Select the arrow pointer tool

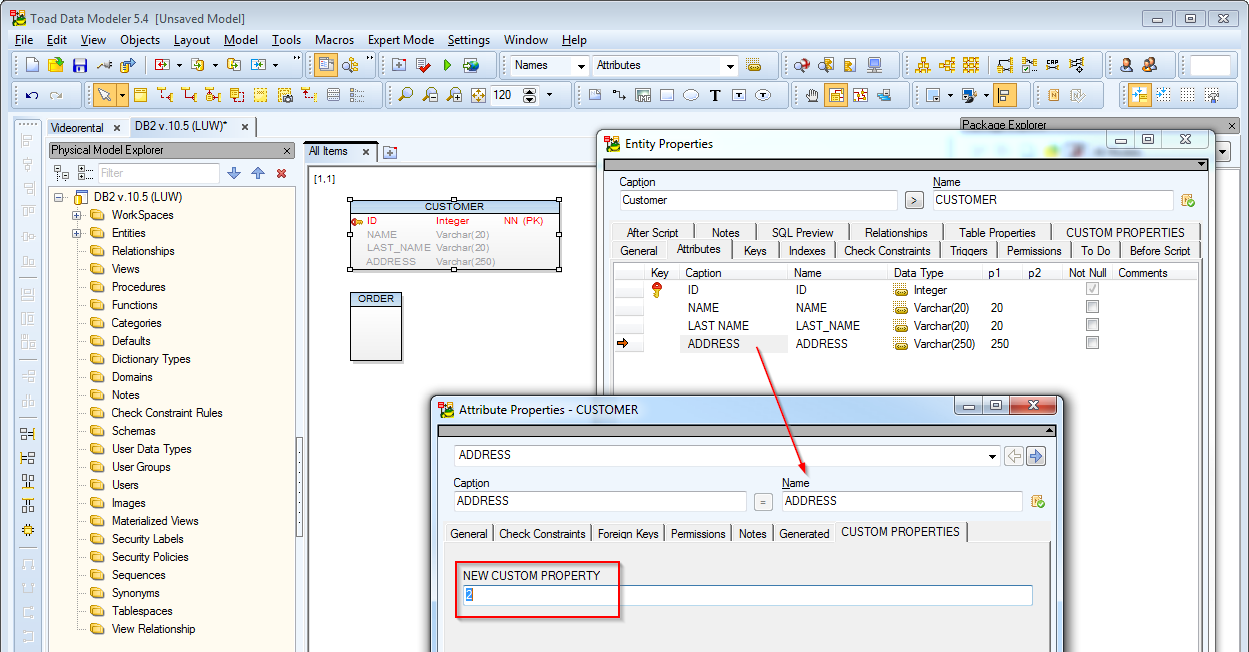click(104, 95)
